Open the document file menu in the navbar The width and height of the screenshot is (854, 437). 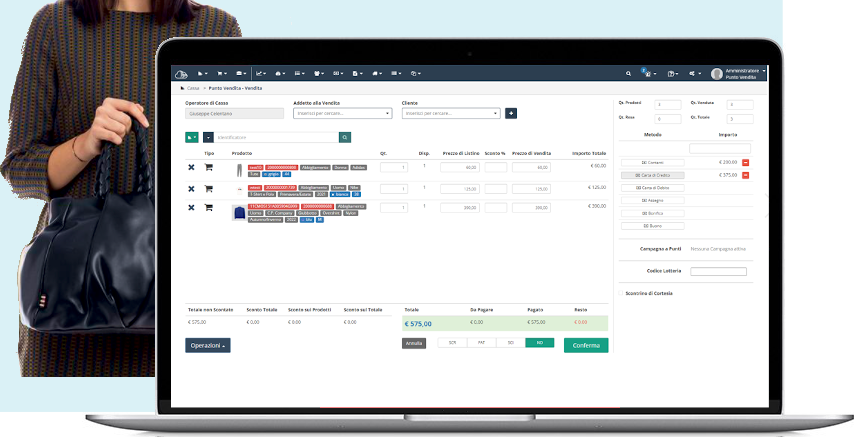coord(357,74)
